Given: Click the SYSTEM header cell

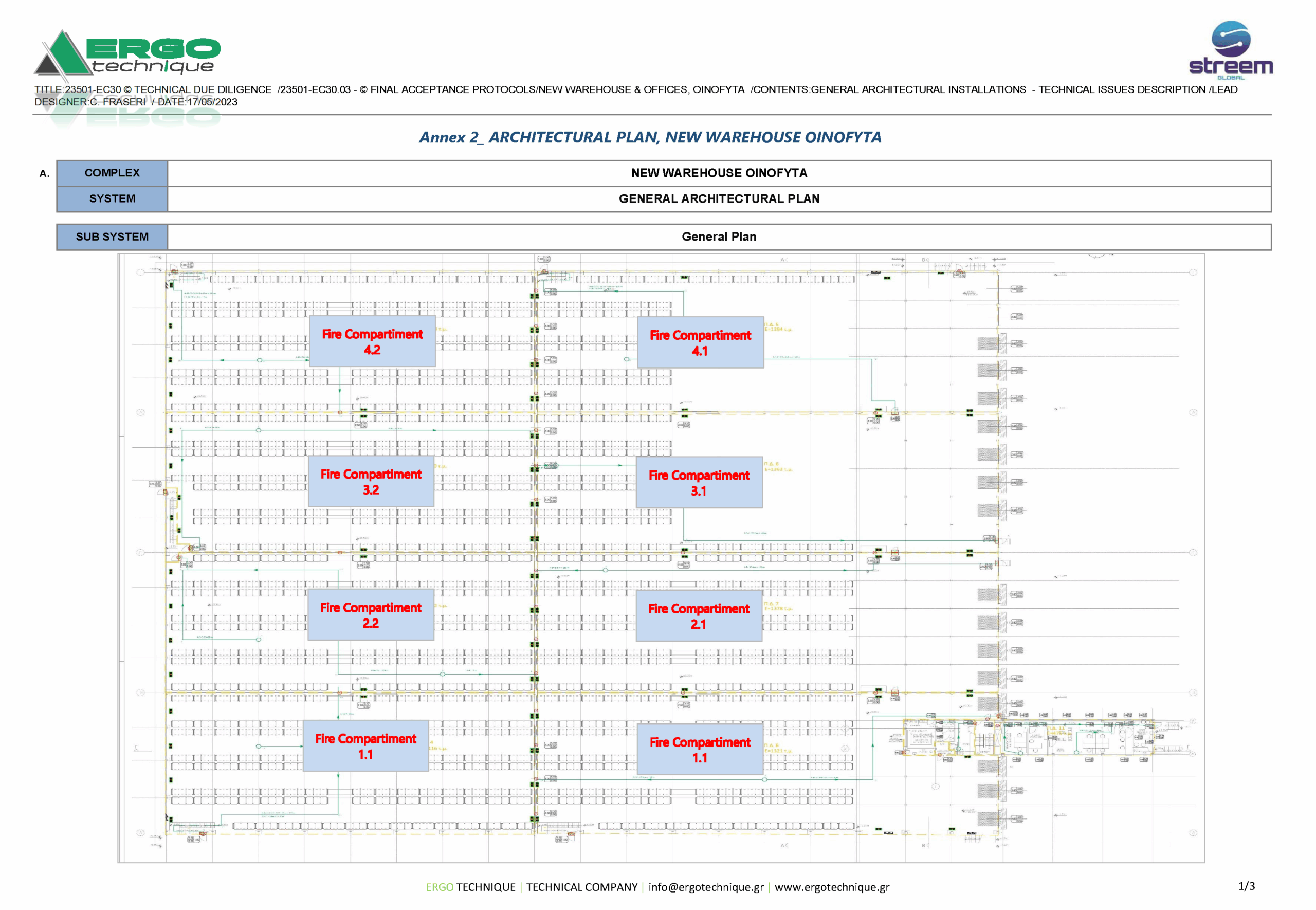Looking at the screenshot, I should 112,199.
